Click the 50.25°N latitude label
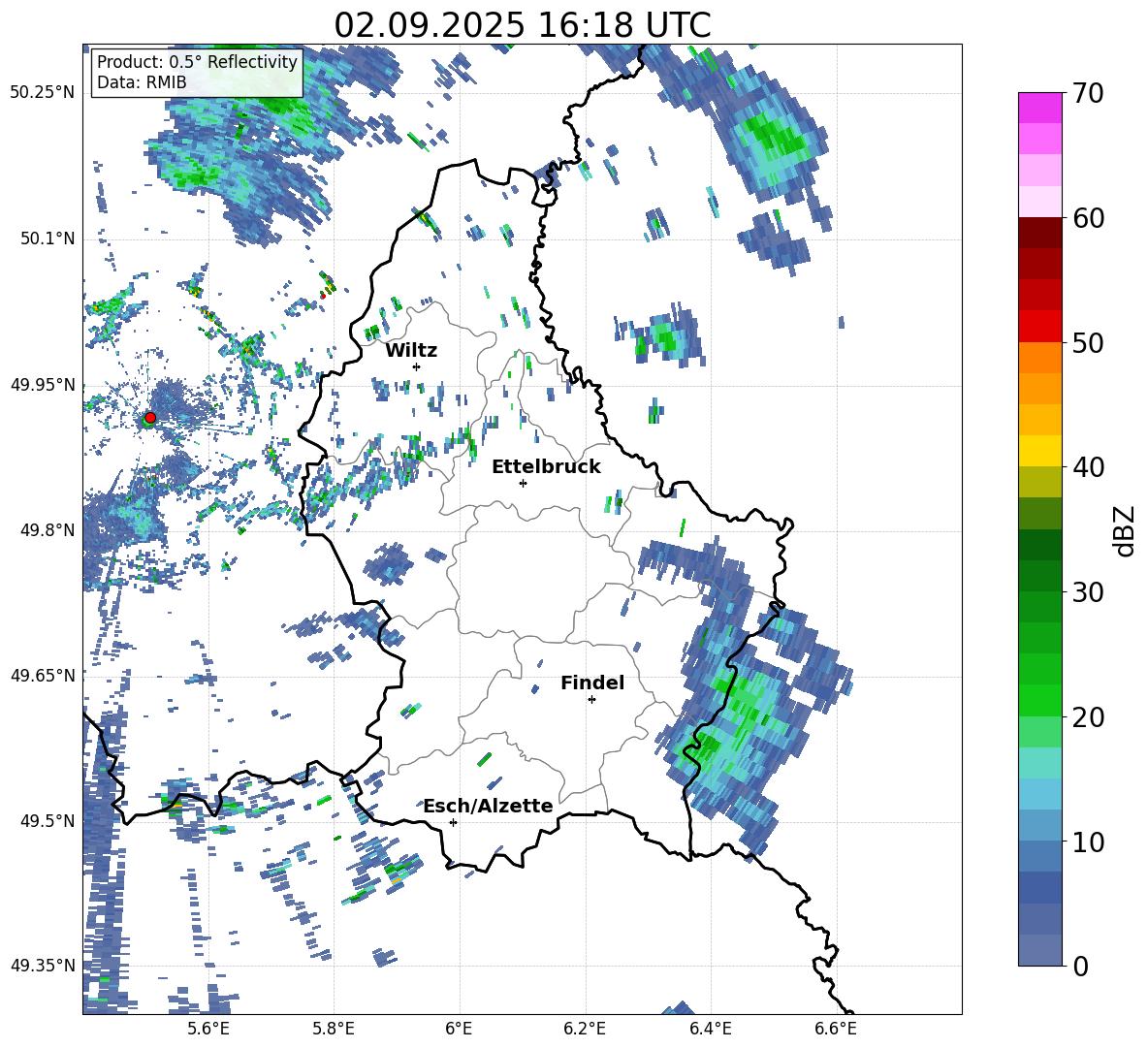Screen dimensions: 1148x1048 [x=43, y=93]
